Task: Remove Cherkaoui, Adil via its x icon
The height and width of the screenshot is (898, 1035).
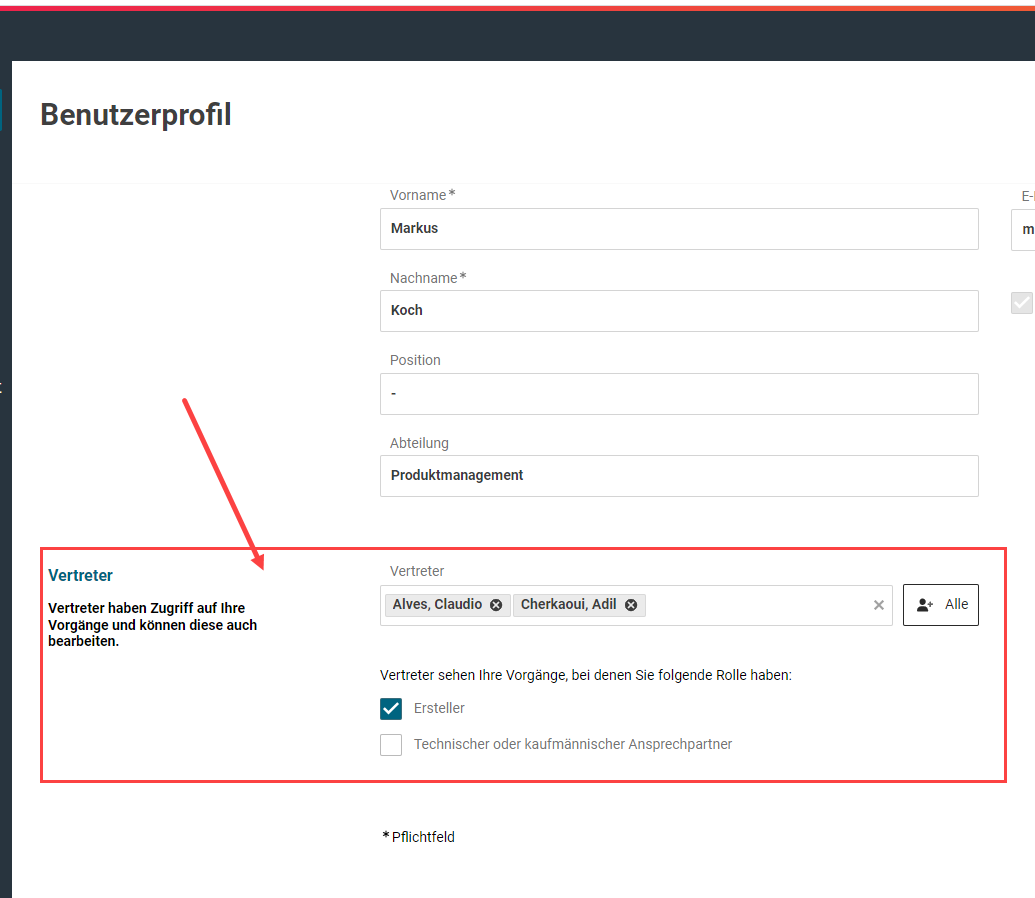Action: 631,605
